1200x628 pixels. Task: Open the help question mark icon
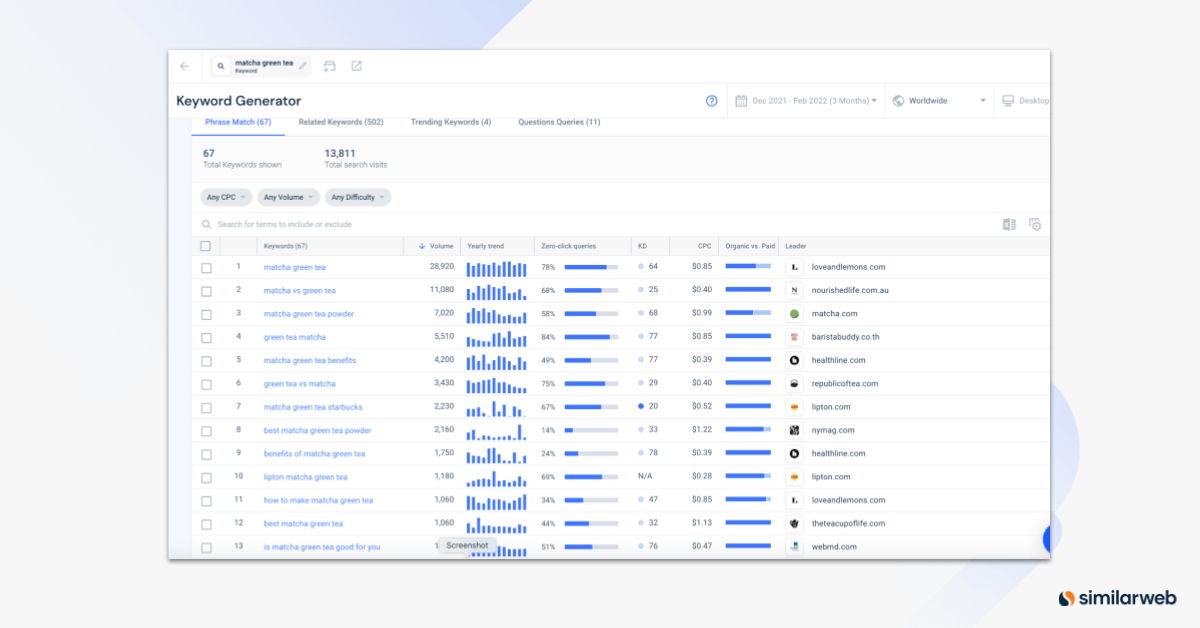pos(711,101)
